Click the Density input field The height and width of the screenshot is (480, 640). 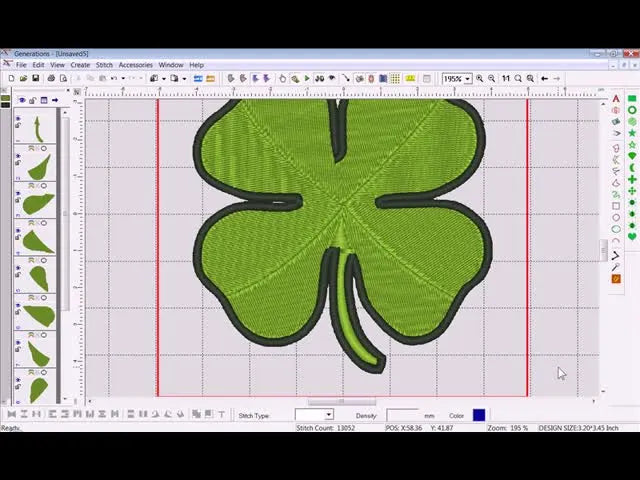pyautogui.click(x=403, y=415)
